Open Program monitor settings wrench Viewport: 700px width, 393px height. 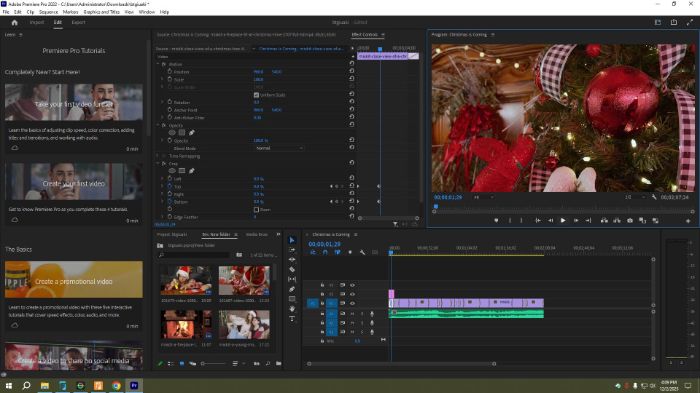click(x=654, y=197)
